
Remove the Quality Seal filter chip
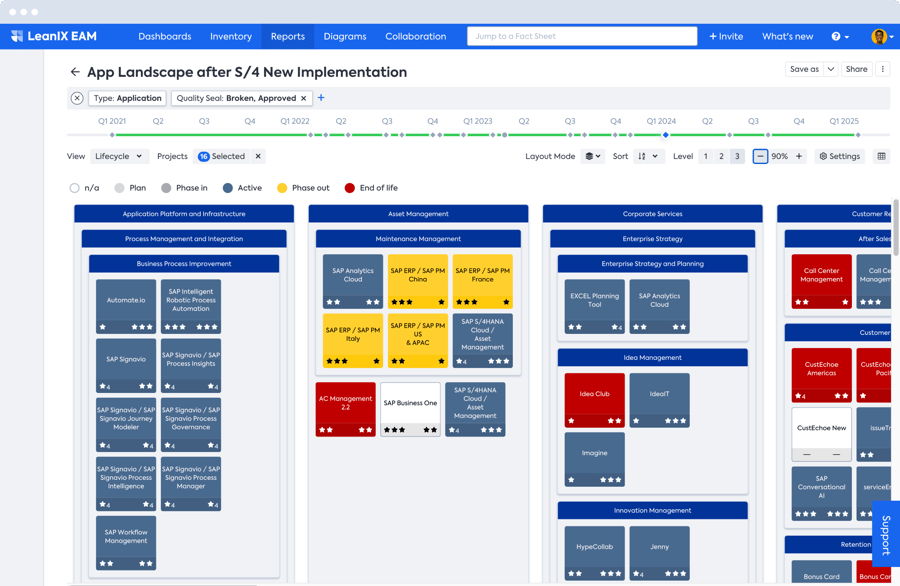[304, 98]
